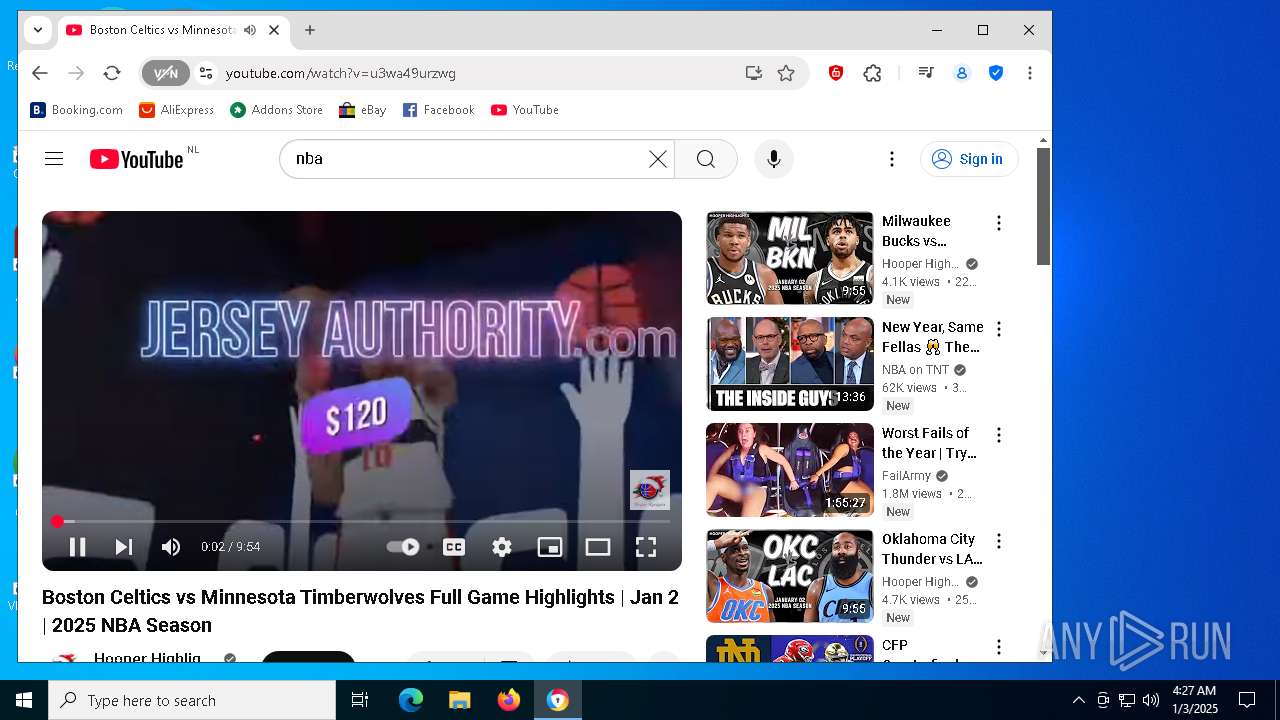
Task: Mute the video player volume
Action: 171,547
